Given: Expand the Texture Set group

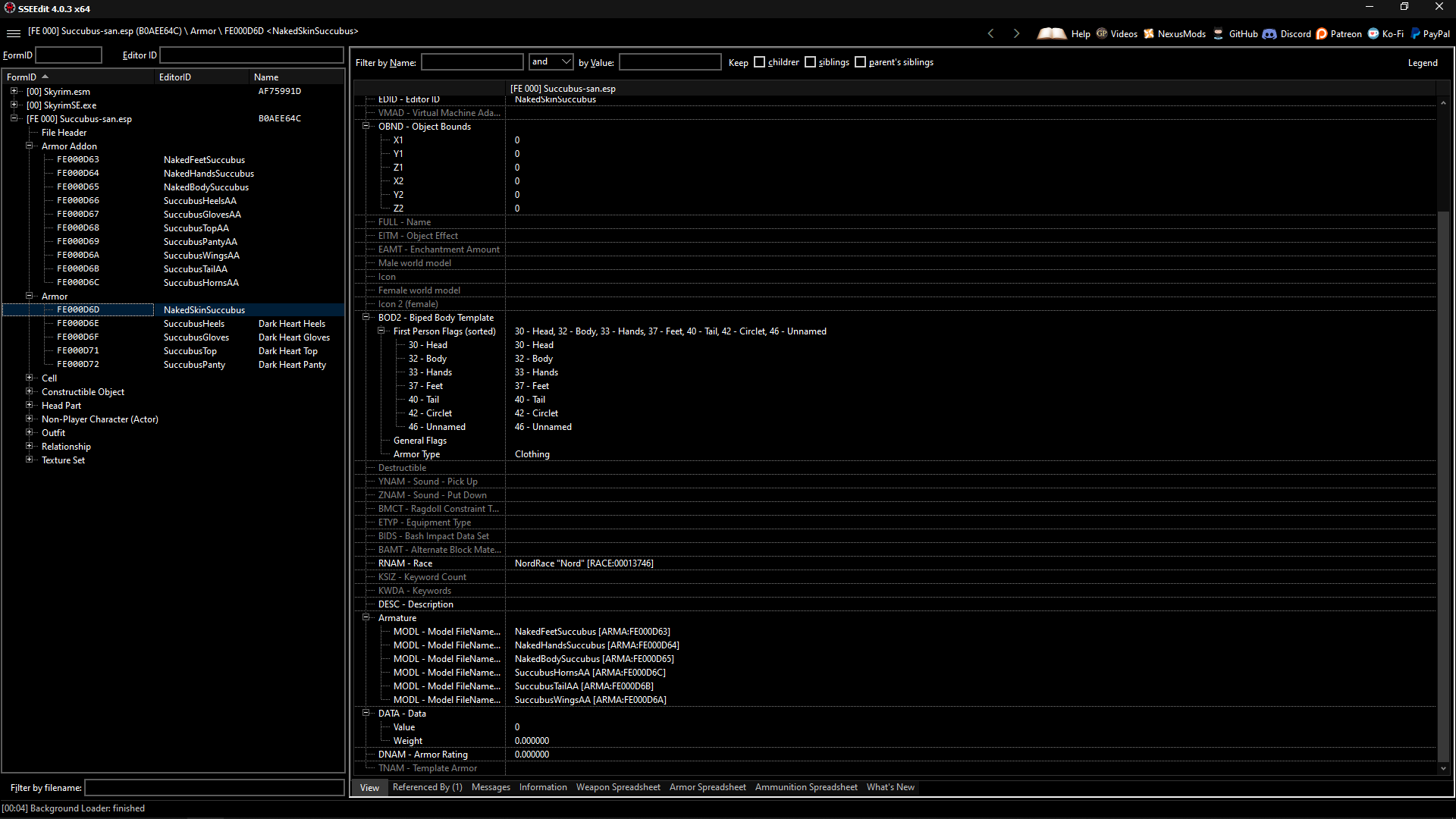Looking at the screenshot, I should pyautogui.click(x=30, y=460).
